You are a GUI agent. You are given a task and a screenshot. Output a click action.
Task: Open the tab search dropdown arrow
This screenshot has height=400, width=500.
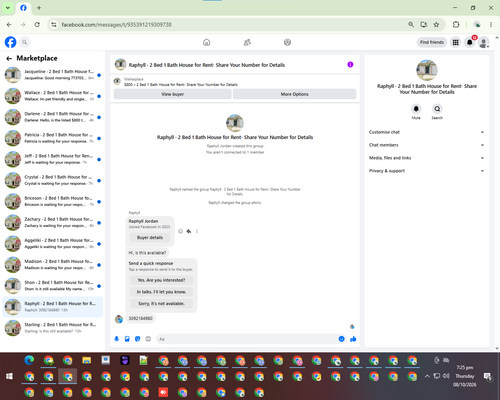pos(8,8)
